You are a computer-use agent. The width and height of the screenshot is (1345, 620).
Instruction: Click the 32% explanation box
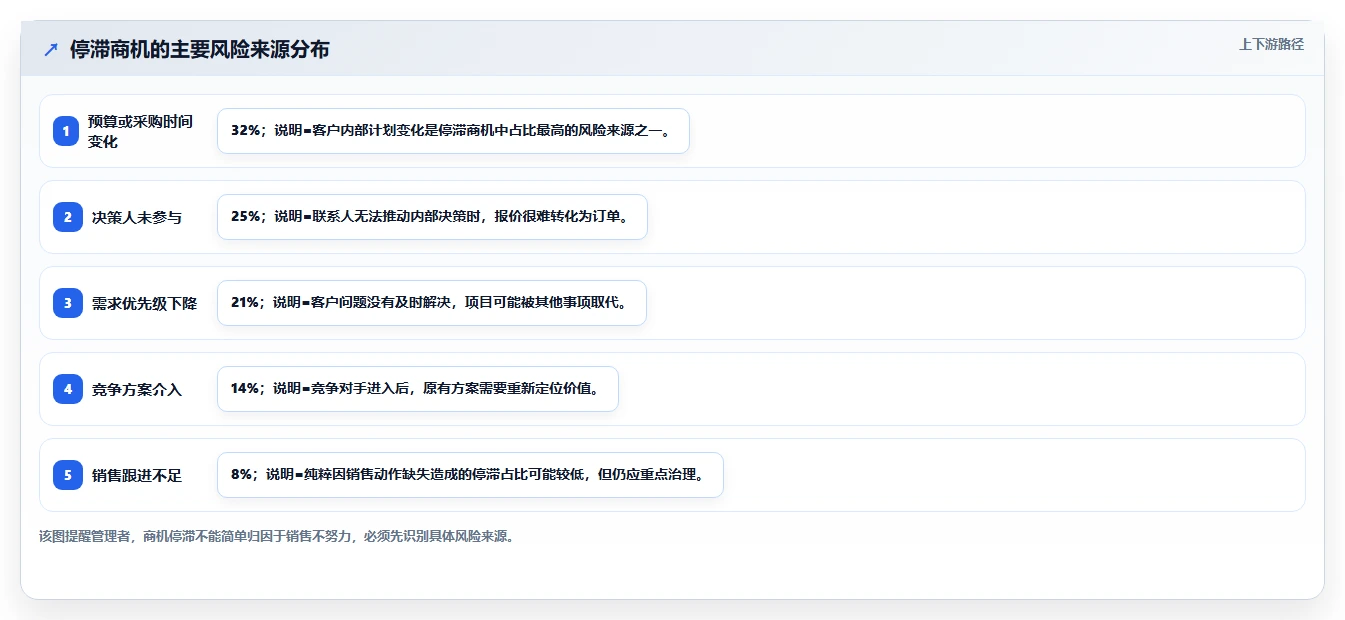point(453,131)
